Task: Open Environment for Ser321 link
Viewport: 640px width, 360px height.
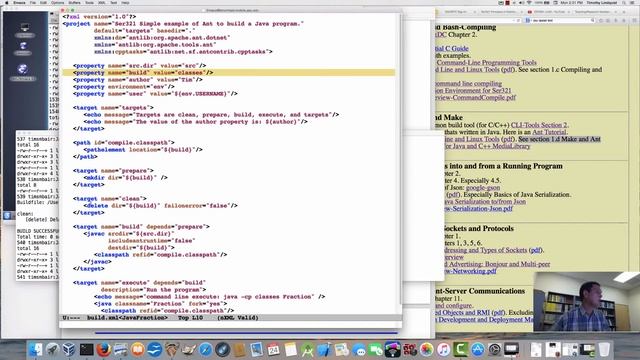Action: [x=473, y=90]
